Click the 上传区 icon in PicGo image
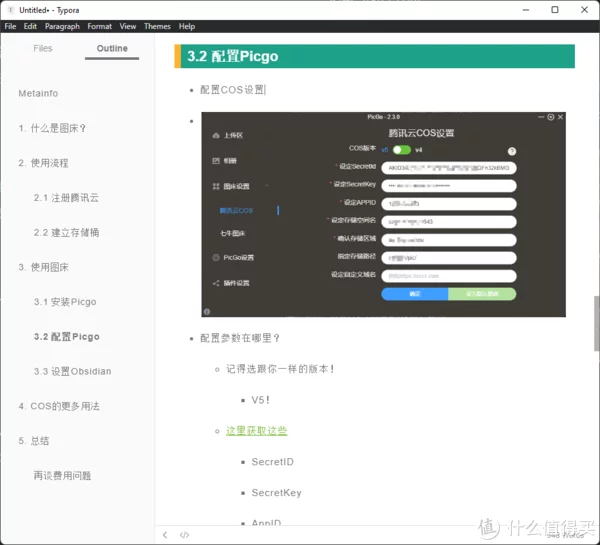 click(216, 135)
